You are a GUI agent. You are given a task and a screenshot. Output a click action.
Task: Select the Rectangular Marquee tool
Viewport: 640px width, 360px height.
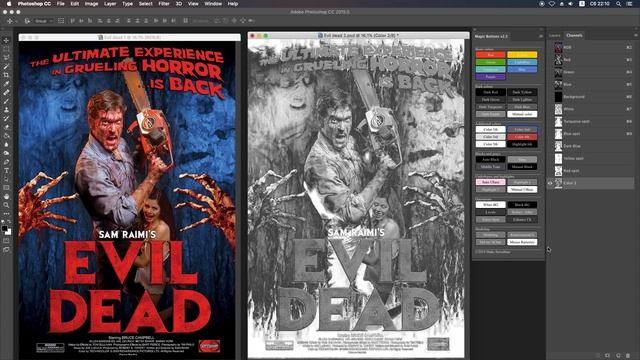point(6,49)
